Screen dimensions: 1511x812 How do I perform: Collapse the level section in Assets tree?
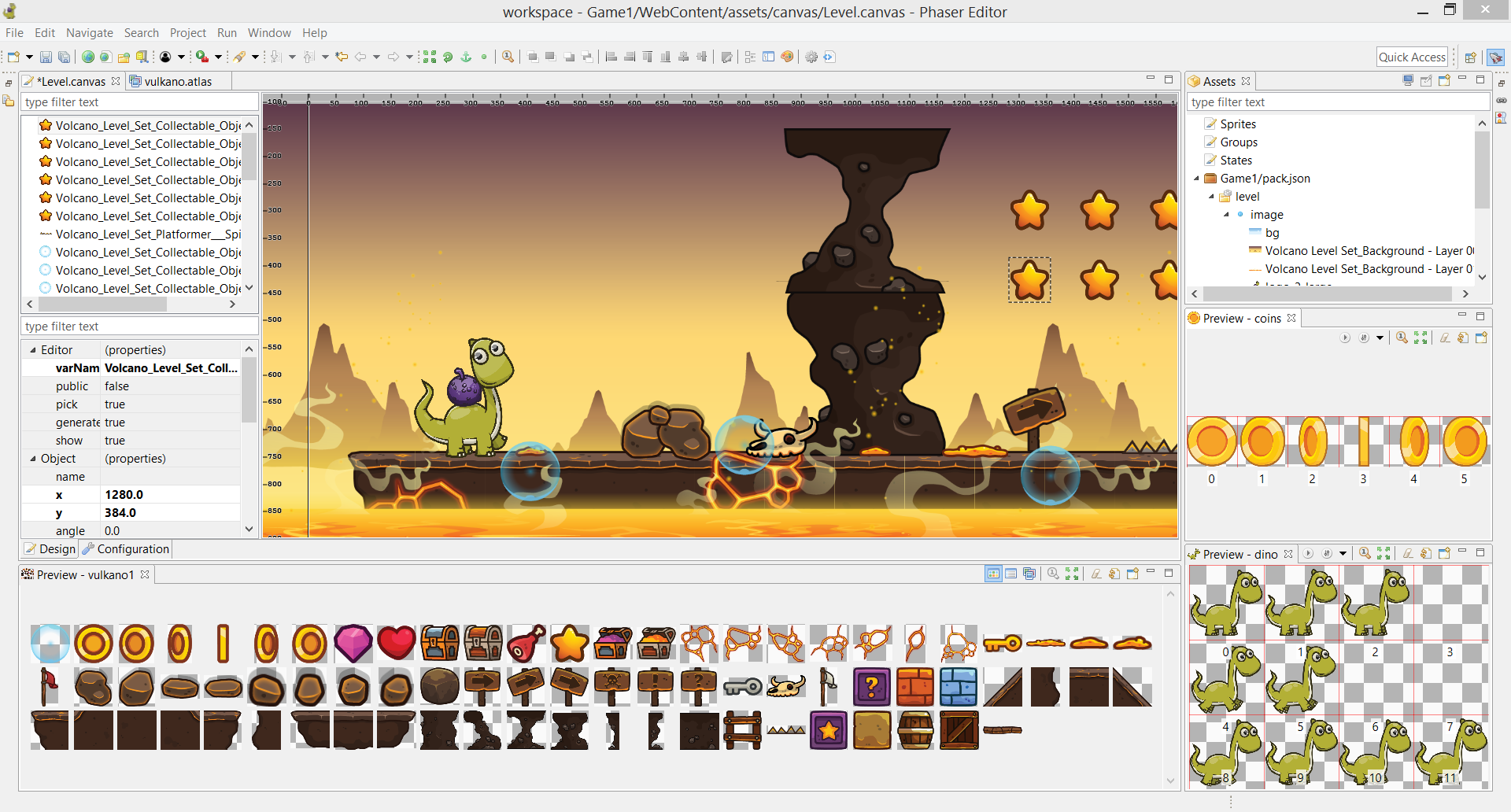pyautogui.click(x=1211, y=197)
